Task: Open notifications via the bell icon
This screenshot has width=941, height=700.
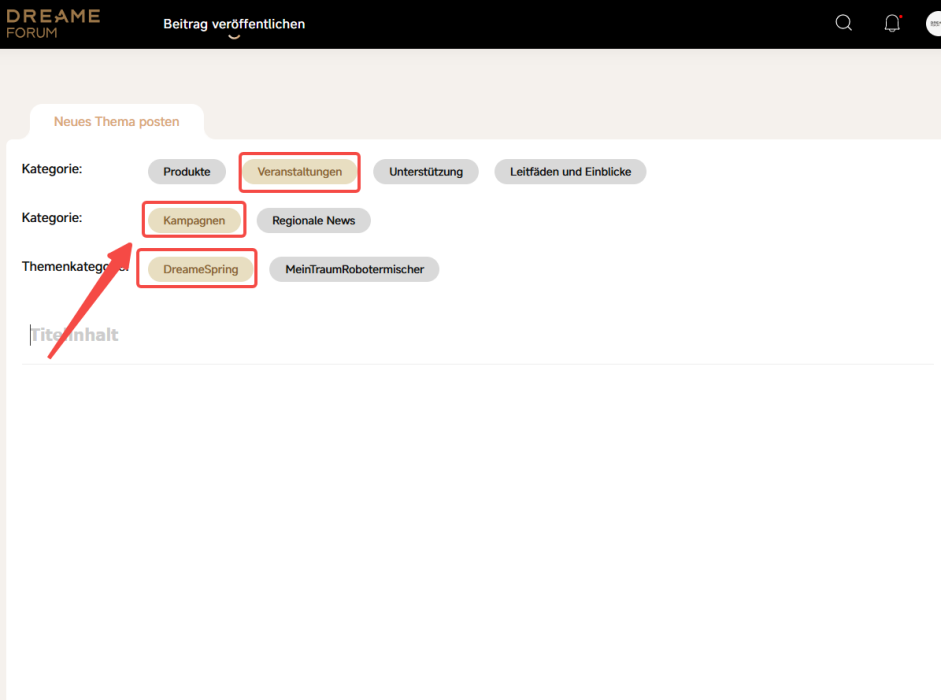Action: (x=892, y=23)
